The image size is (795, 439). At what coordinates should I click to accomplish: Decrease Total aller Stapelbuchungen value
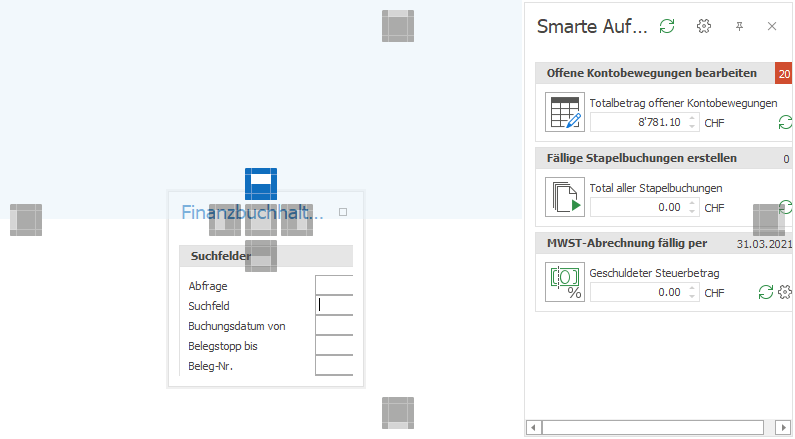click(x=692, y=211)
